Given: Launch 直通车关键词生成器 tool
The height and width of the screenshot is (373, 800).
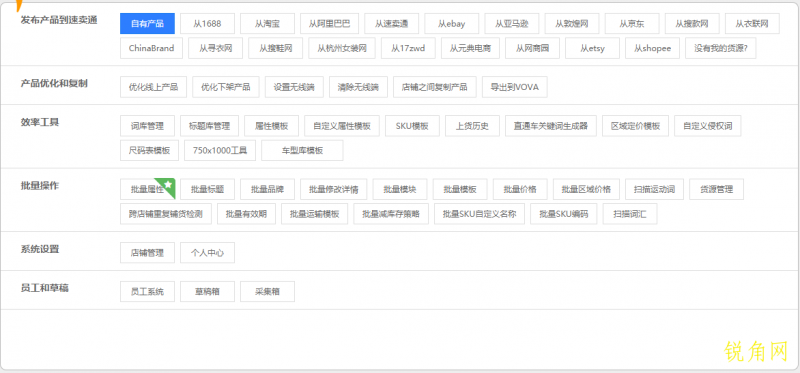Looking at the screenshot, I should click(x=551, y=126).
